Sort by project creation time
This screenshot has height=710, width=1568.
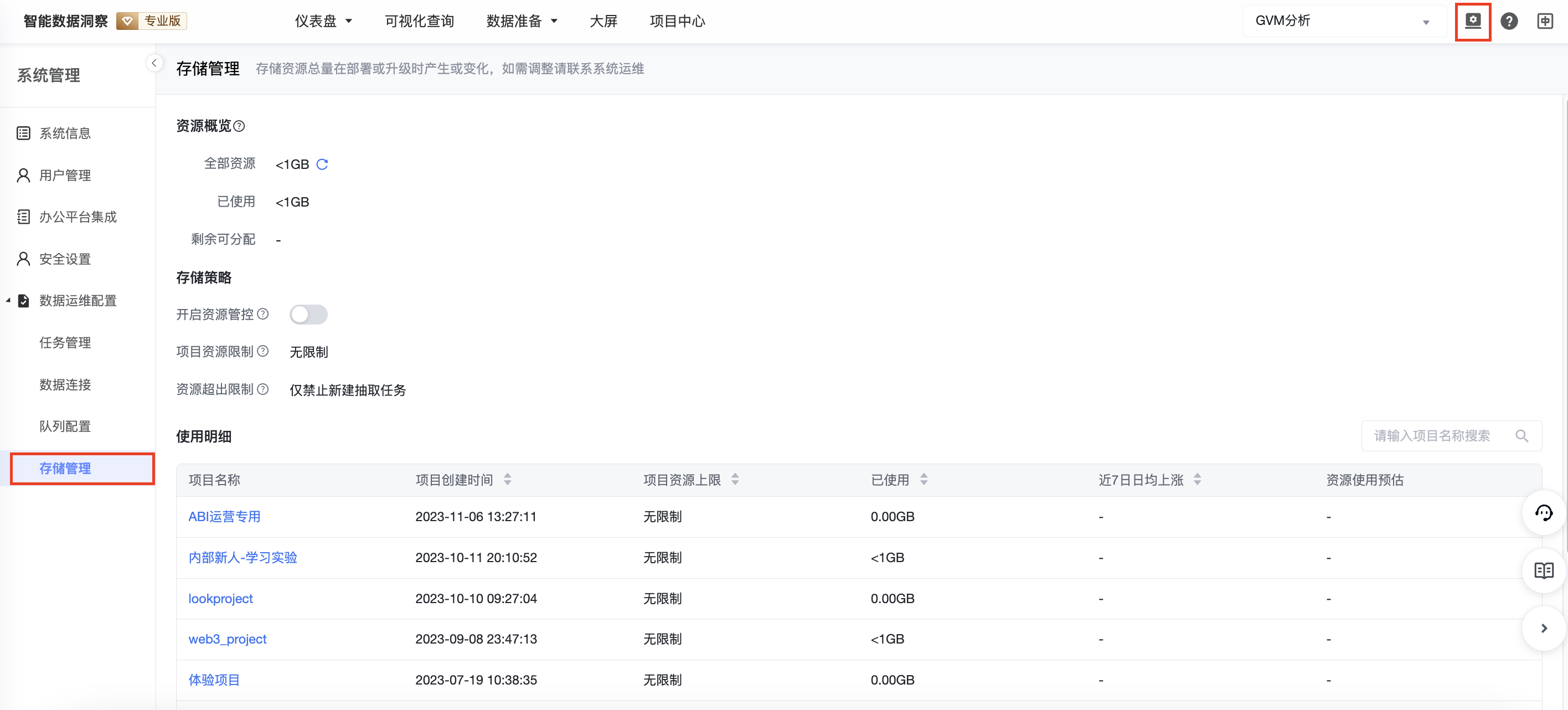(x=508, y=480)
